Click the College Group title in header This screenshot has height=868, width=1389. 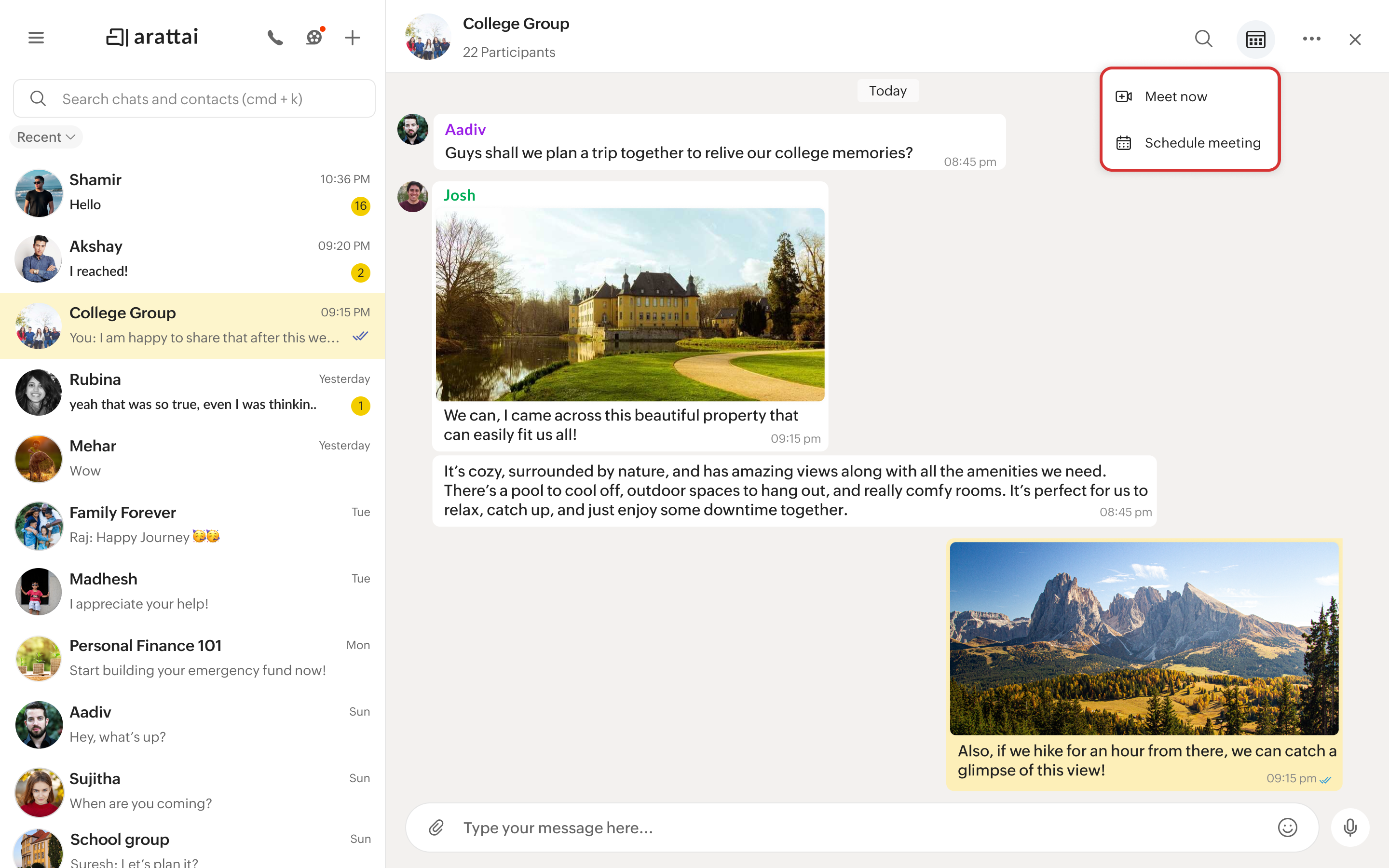516,24
